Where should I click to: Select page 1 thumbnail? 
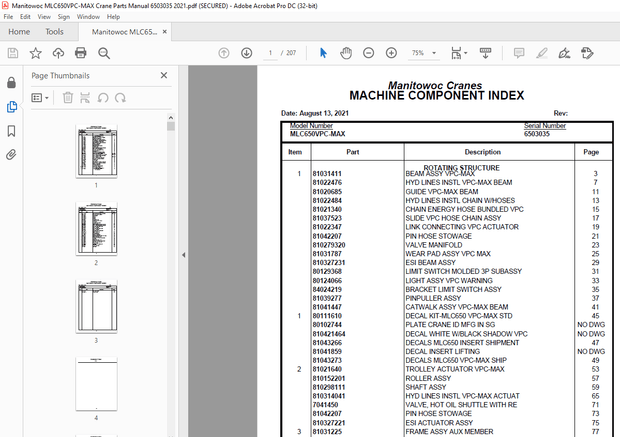[96, 151]
